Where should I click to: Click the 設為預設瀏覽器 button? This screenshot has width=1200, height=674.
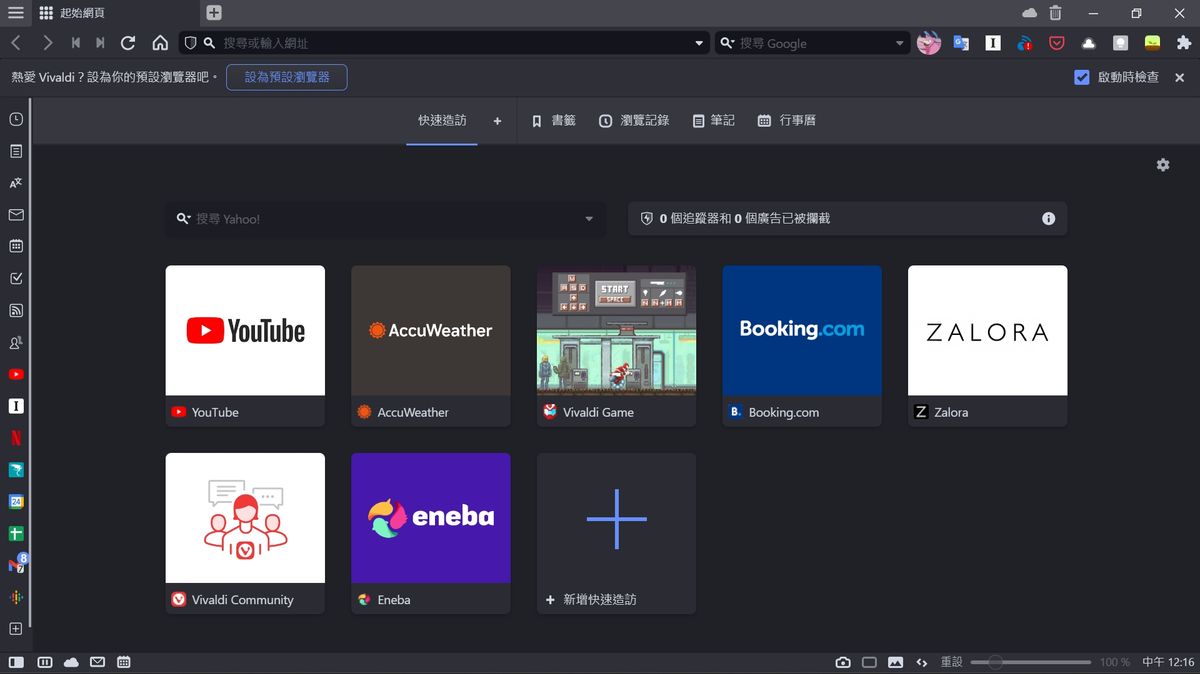287,77
